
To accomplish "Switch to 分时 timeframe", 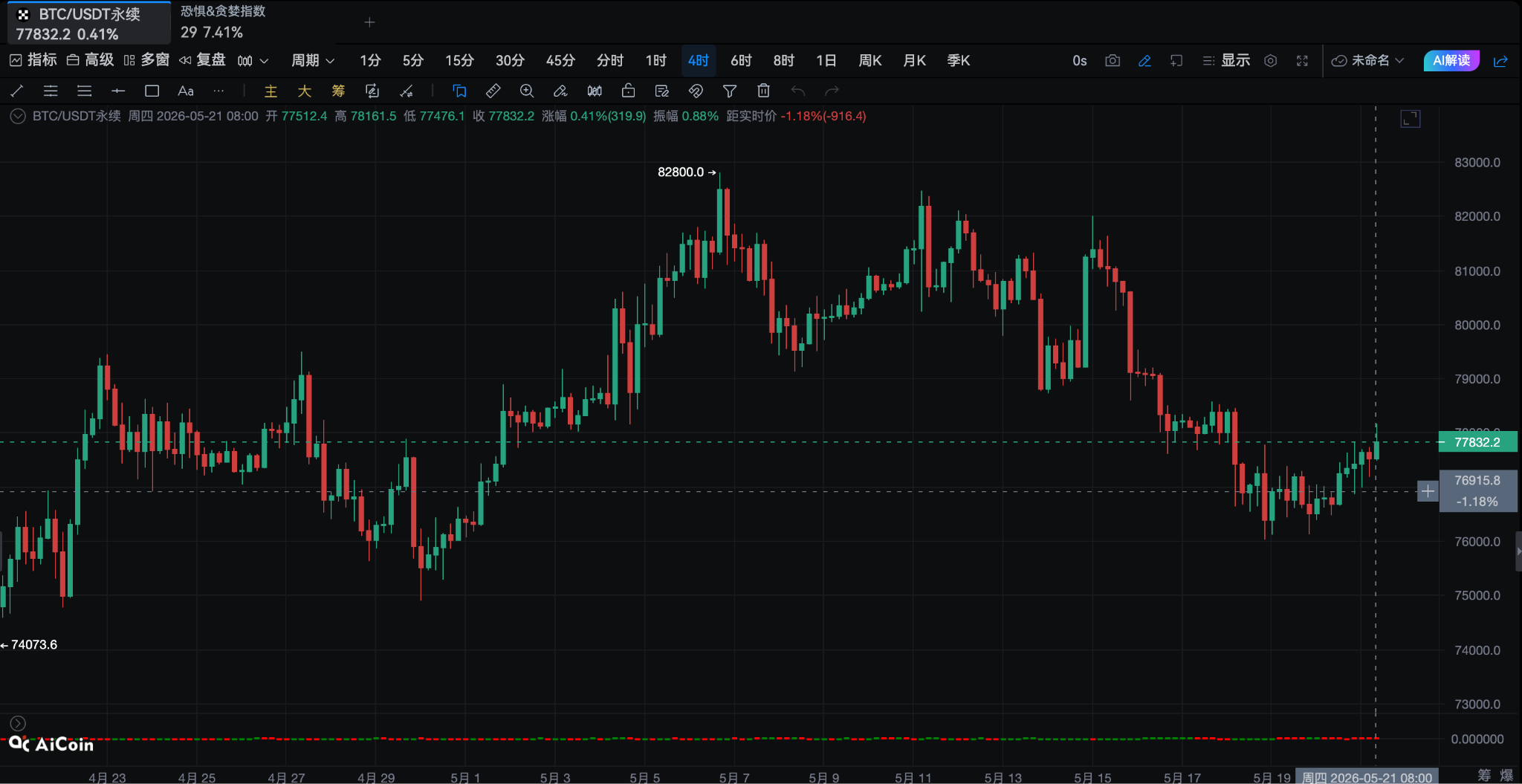I will pyautogui.click(x=610, y=60).
